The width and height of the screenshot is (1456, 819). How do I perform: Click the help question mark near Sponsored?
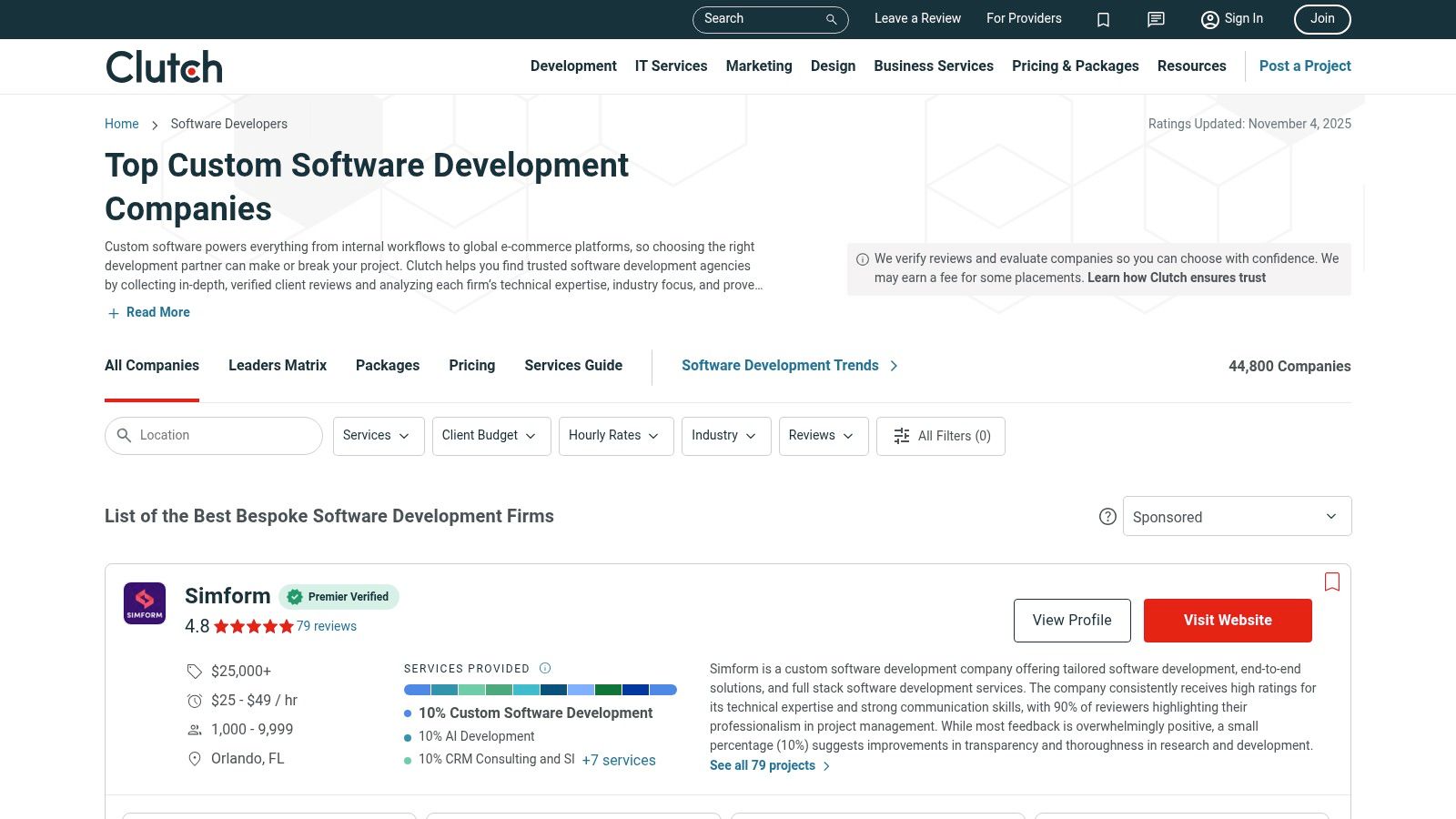coord(1107,516)
